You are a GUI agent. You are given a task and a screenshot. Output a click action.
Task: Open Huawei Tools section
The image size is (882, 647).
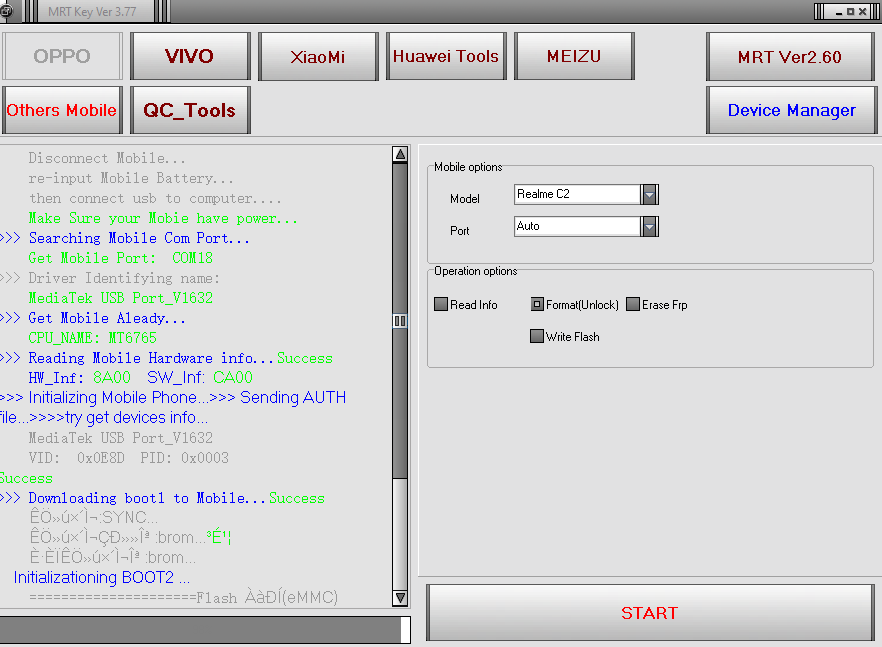[x=446, y=56]
